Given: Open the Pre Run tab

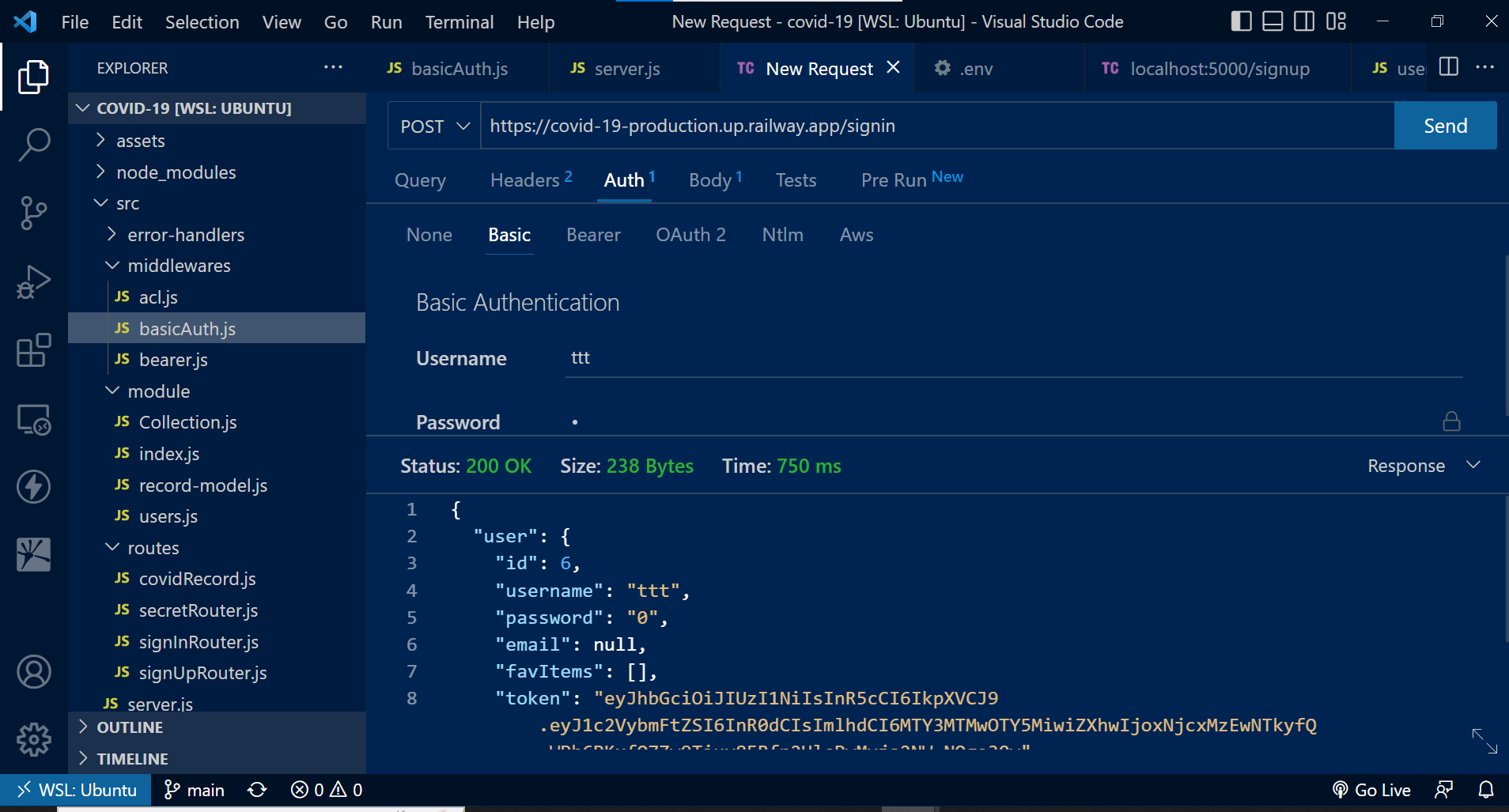Looking at the screenshot, I should tap(912, 180).
